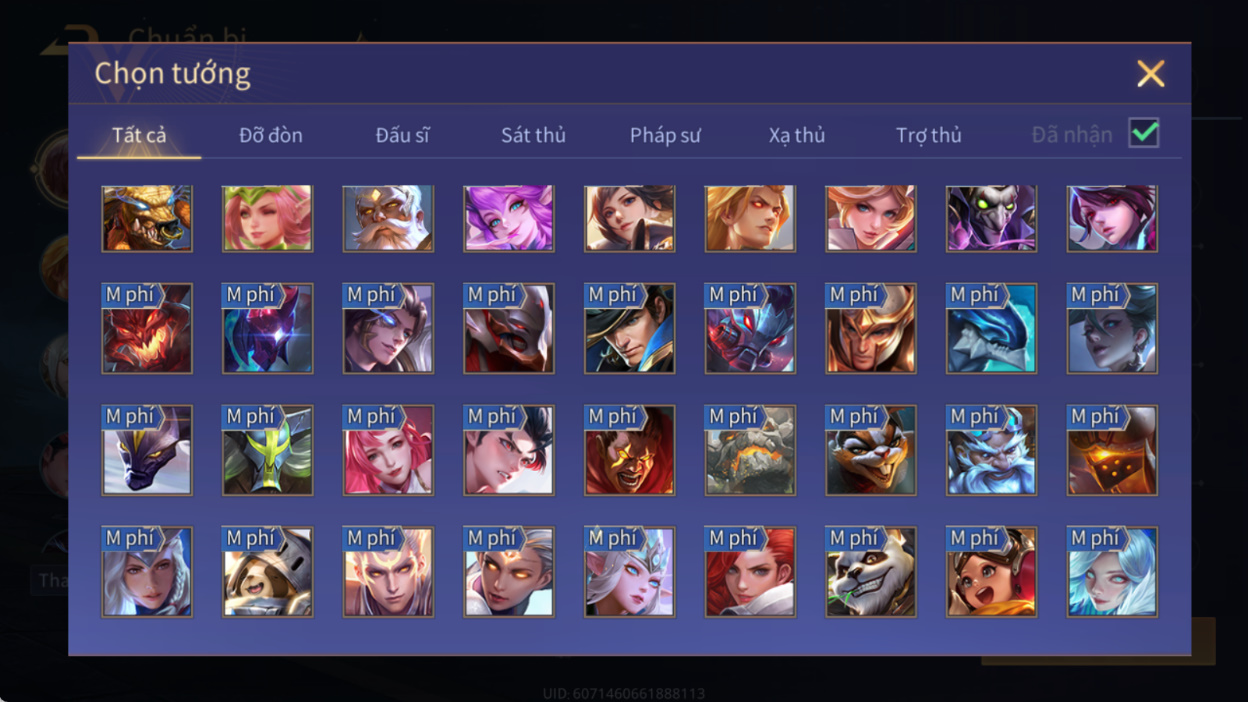Viewport: 1248px width, 702px height.
Task: Pick the hat-wearing gunslinger hero
Action: point(630,328)
